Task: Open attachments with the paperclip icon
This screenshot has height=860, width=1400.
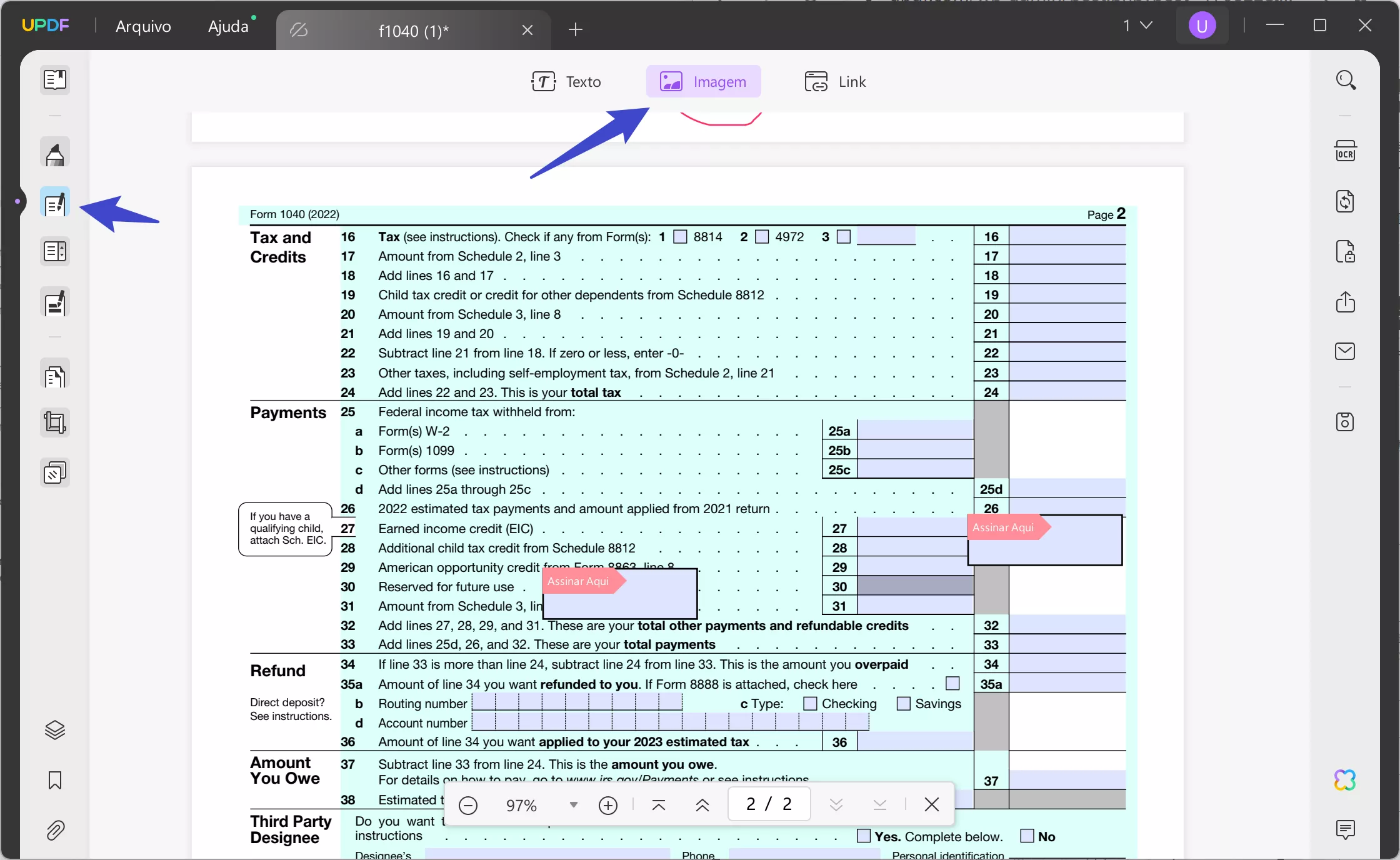Action: pos(56,831)
